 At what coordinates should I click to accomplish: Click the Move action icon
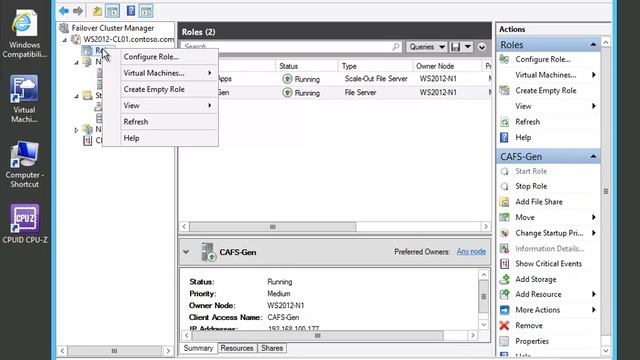[504, 217]
